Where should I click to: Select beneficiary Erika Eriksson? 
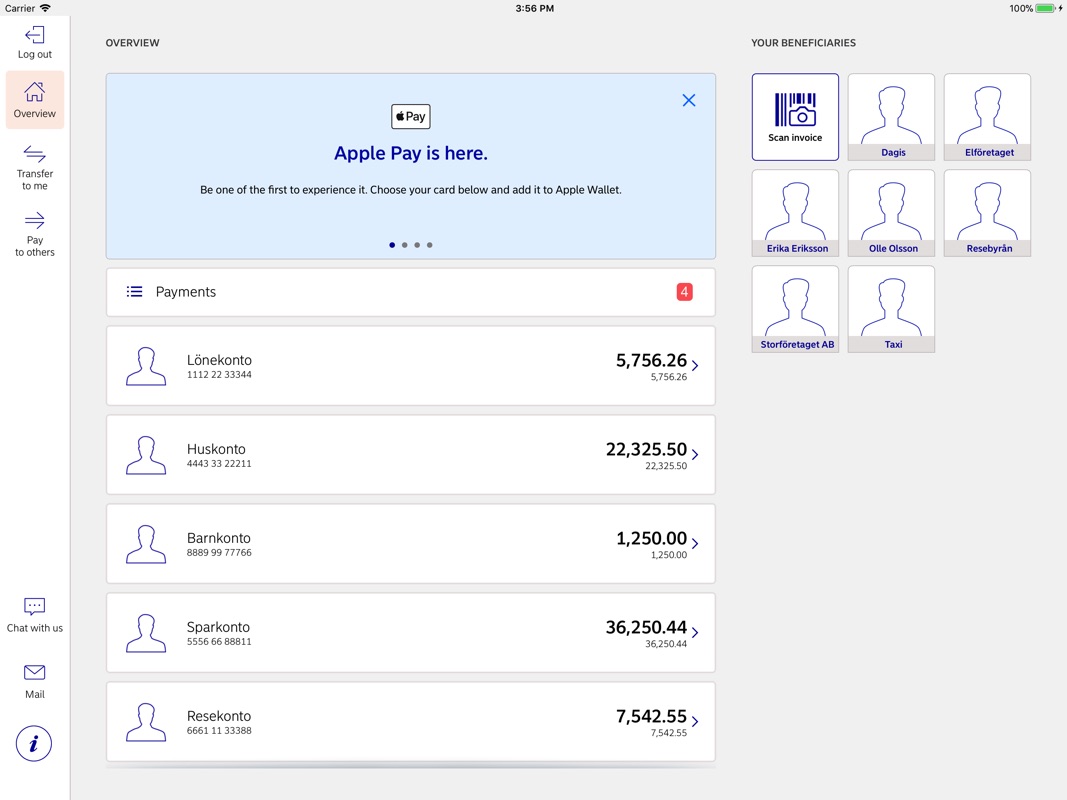pos(795,212)
